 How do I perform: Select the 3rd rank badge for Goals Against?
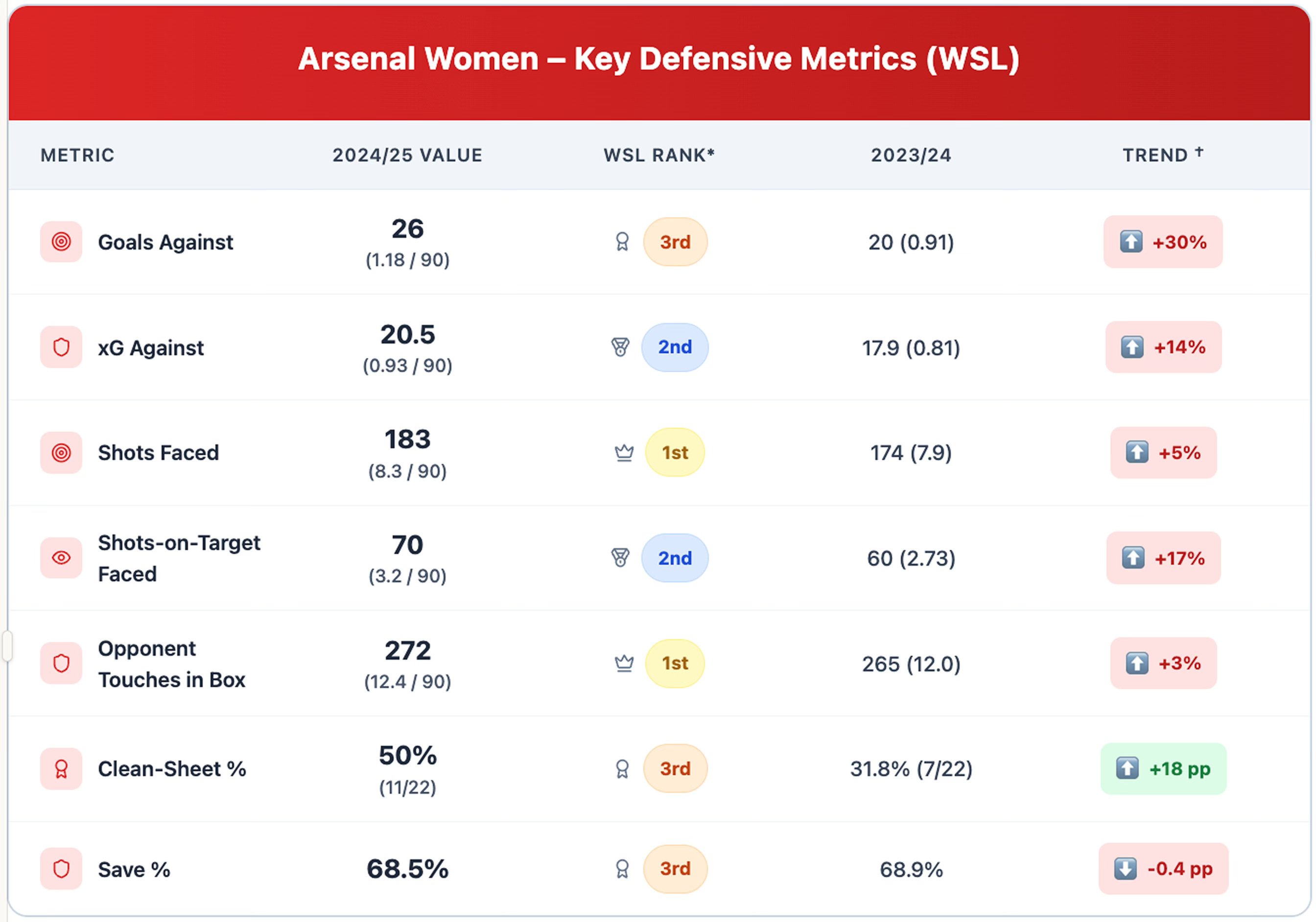[676, 242]
